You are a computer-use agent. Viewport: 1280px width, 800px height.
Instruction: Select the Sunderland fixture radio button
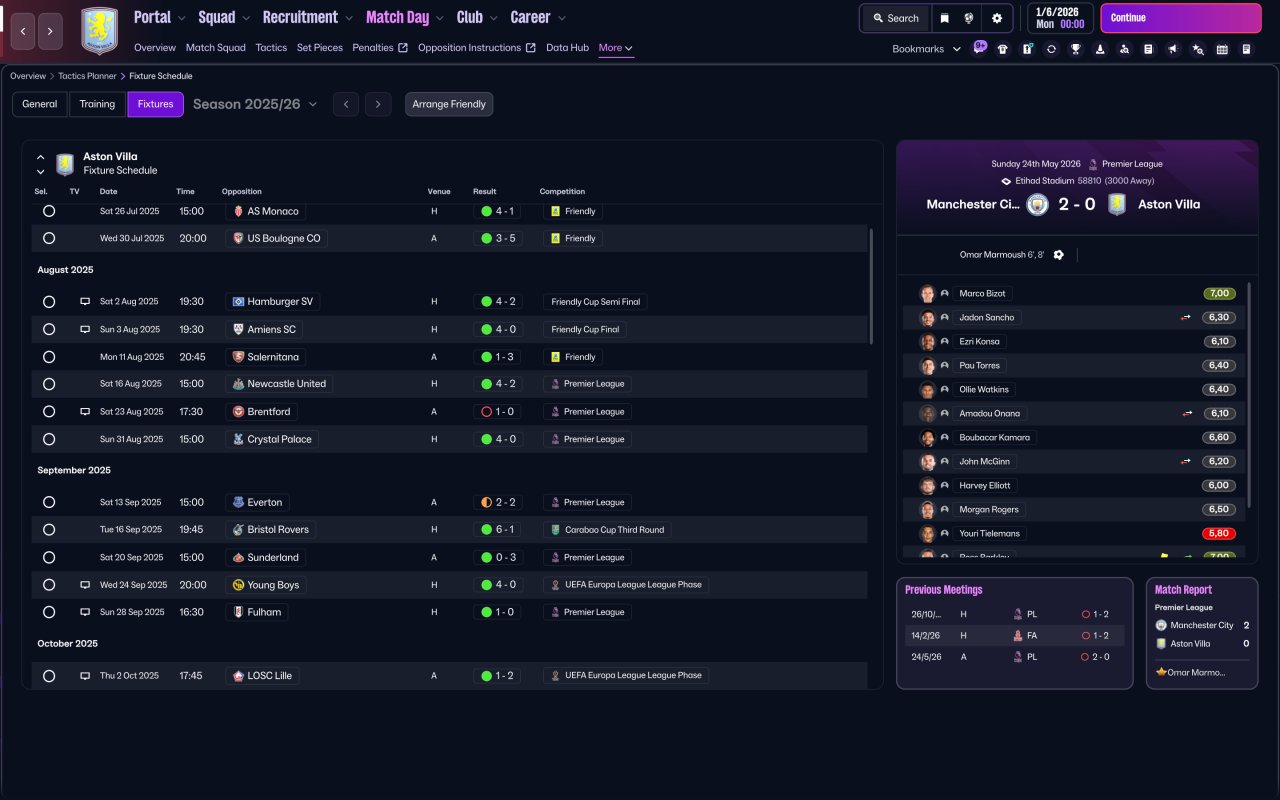click(49, 557)
